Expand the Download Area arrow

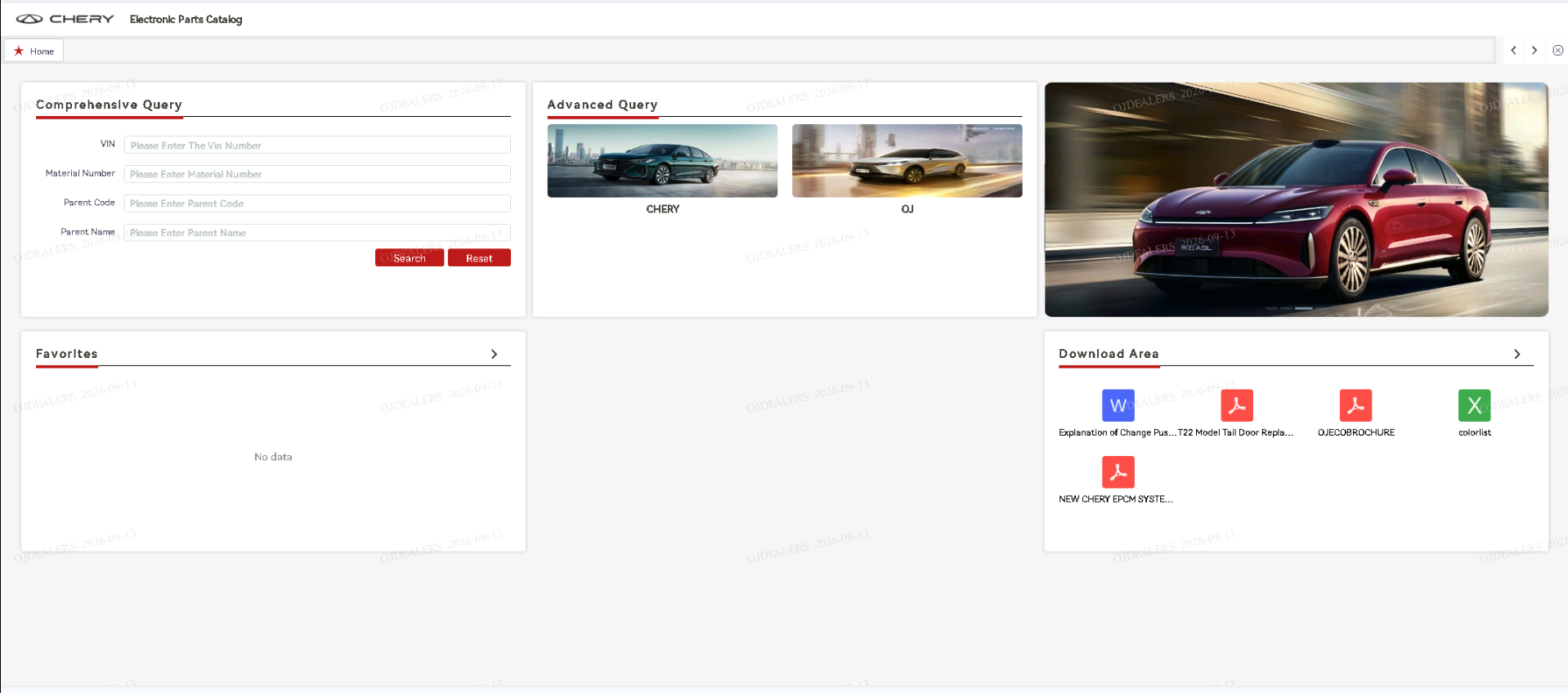(1516, 354)
